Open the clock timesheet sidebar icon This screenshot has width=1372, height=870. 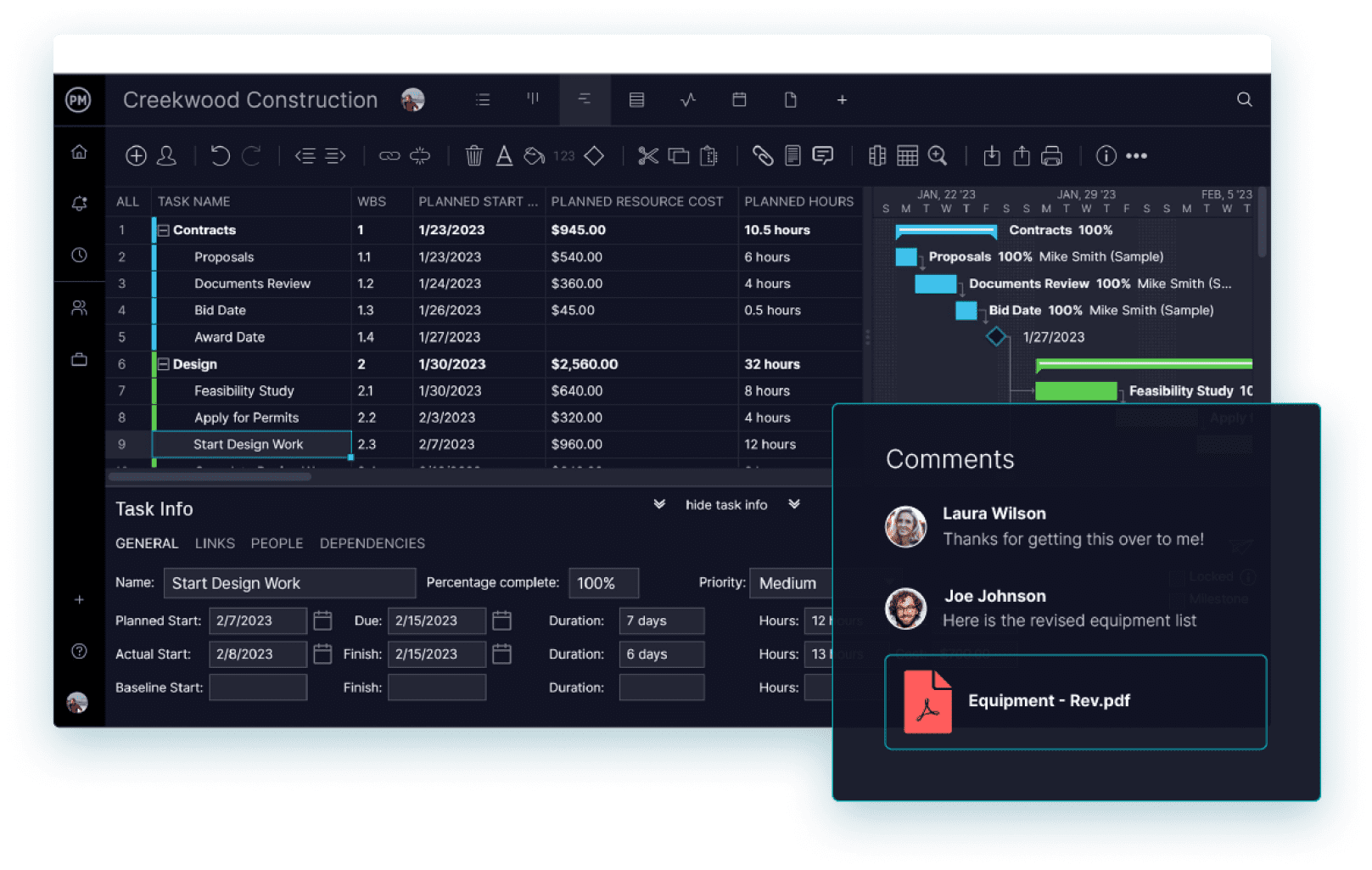pyautogui.click(x=79, y=255)
